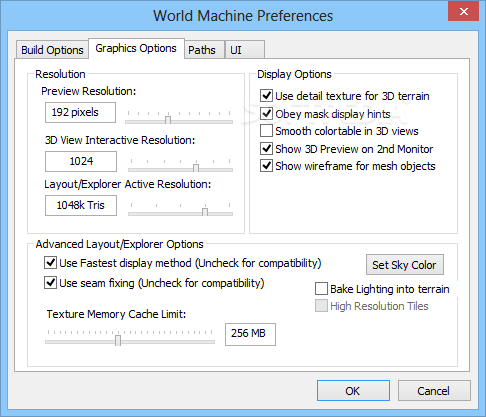The image size is (486, 417).
Task: Click the Preview Resolution slider thumb
Action: [x=168, y=120]
